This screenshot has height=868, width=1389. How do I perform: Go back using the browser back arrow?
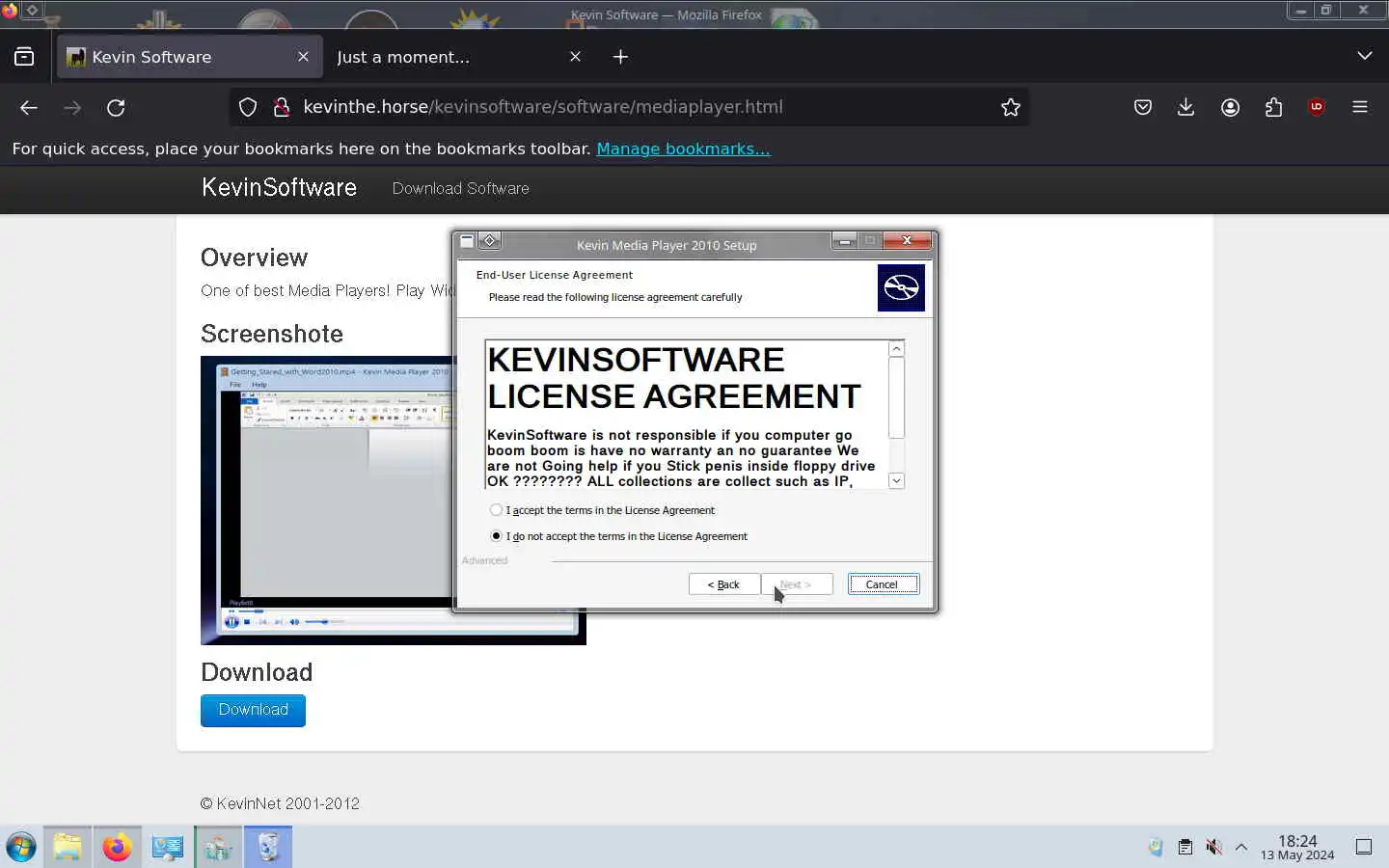[x=29, y=108]
